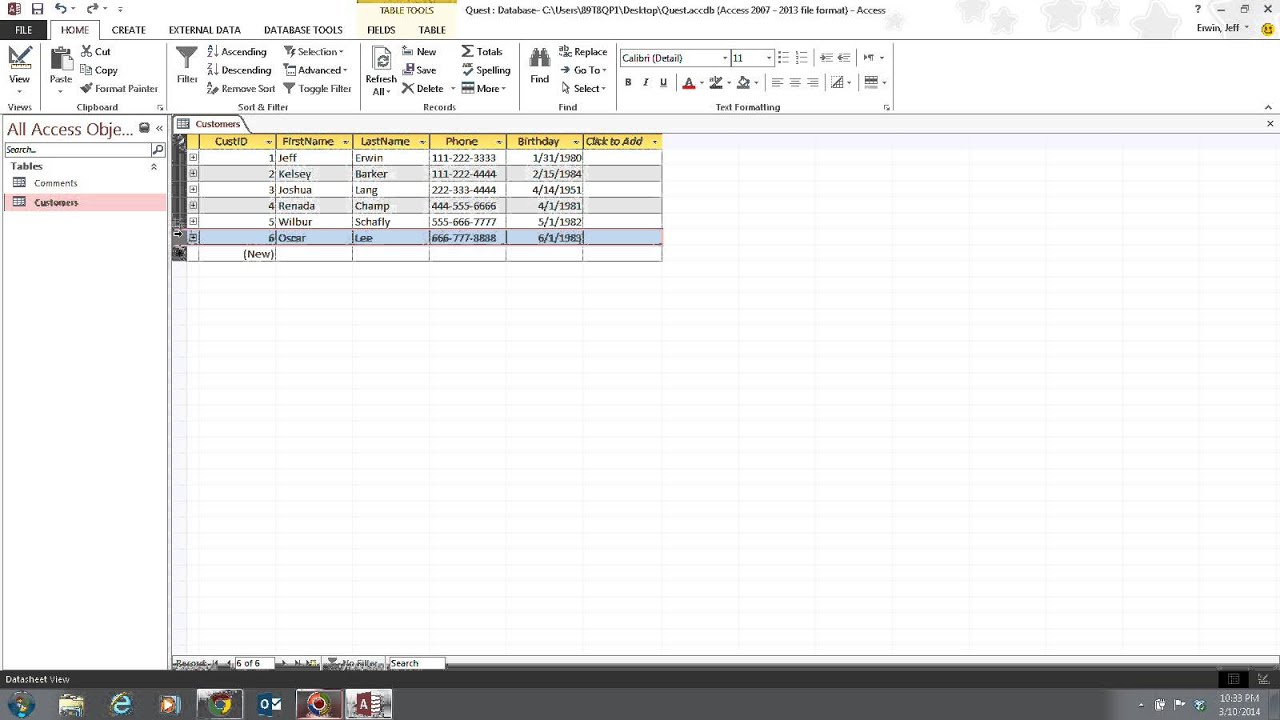The height and width of the screenshot is (720, 1280).
Task: Click the navigation pane Search box
Action: pos(78,149)
